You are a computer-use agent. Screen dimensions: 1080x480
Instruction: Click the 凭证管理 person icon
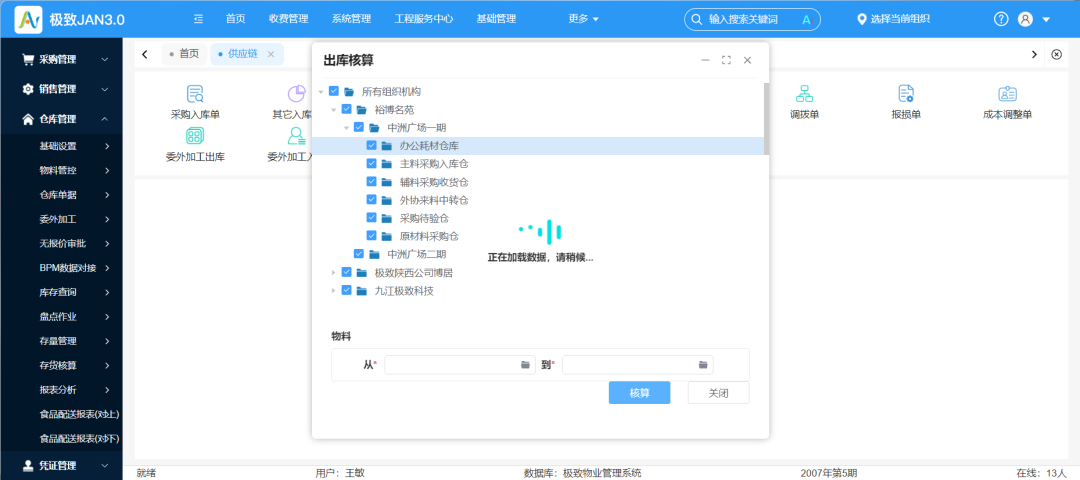click(28, 466)
